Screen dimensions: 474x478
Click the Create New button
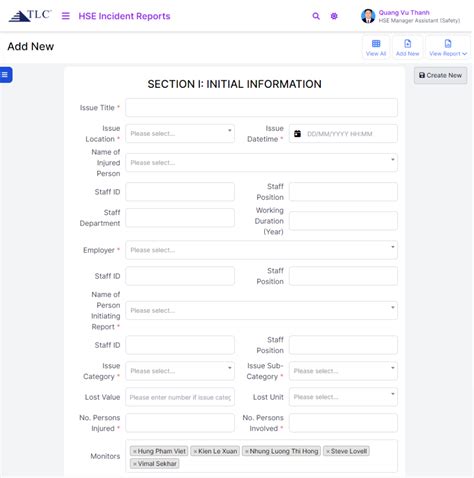[x=440, y=75]
